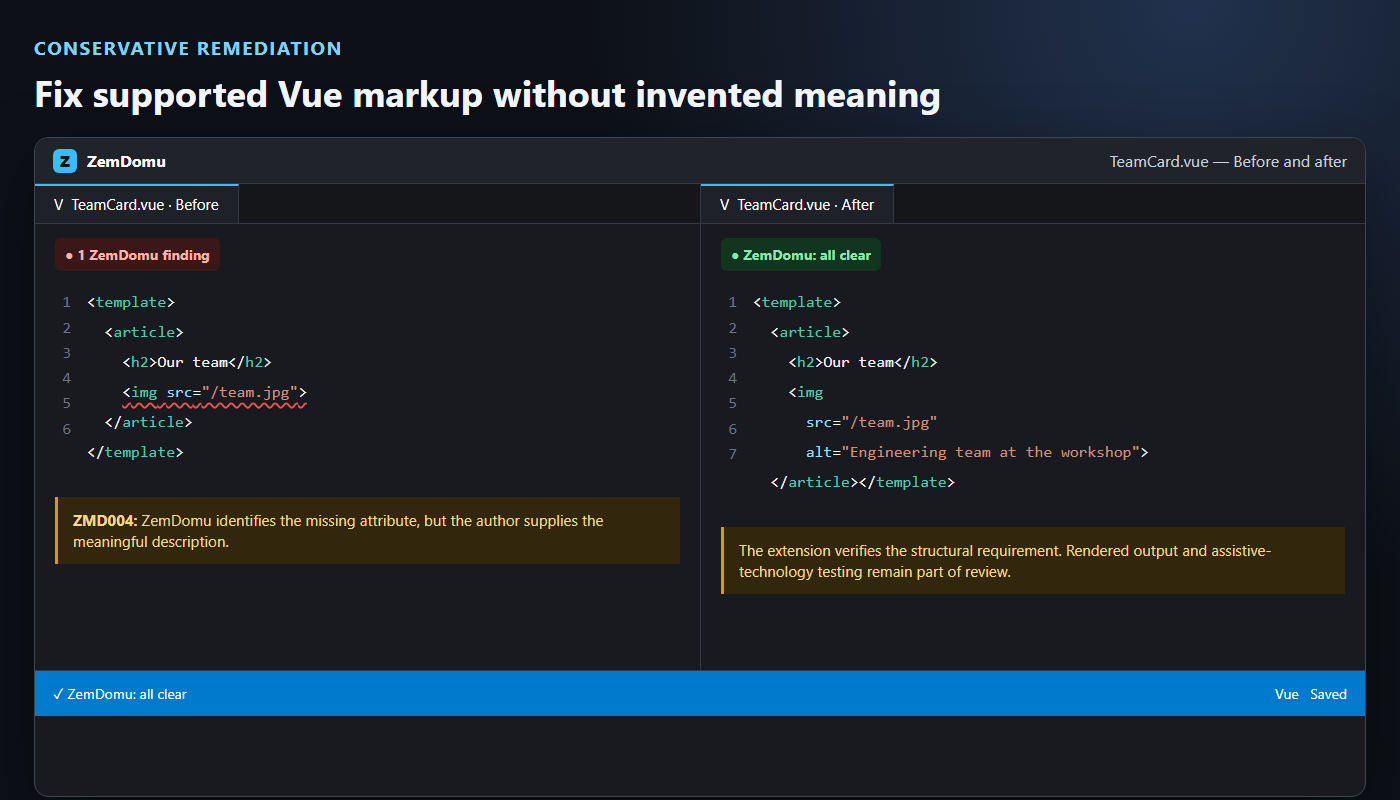Click the src="/team.jpg" line in After pane
The width and height of the screenshot is (1400, 800).
coord(871,422)
